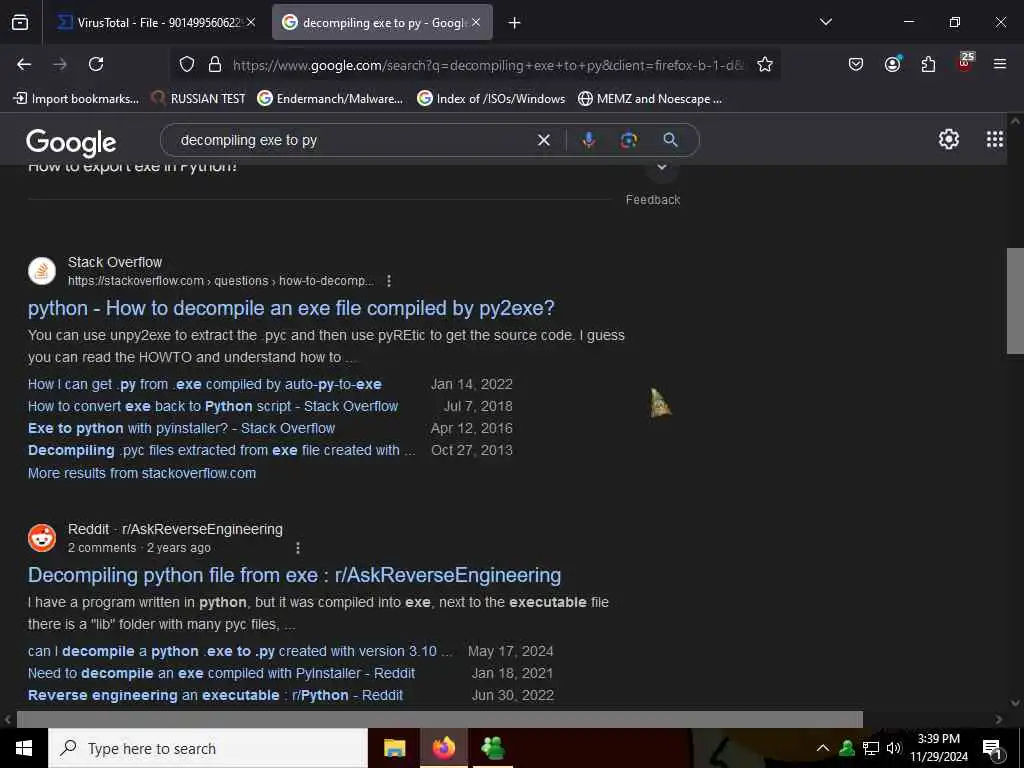Open the volume speaker tray icon
Image resolution: width=1024 pixels, height=768 pixels.
[893, 748]
